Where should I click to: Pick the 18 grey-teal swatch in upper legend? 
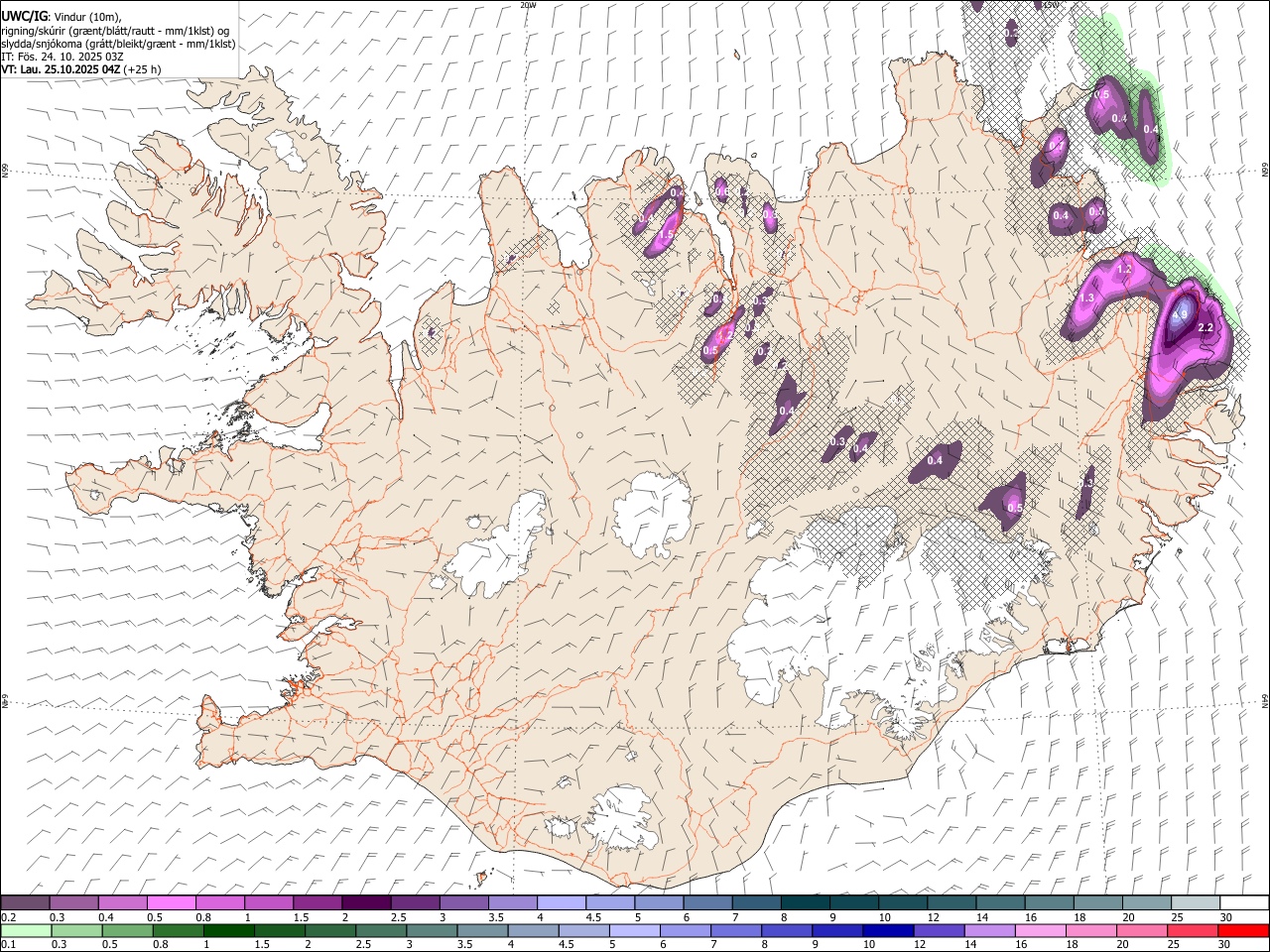pyautogui.click(x=1096, y=902)
